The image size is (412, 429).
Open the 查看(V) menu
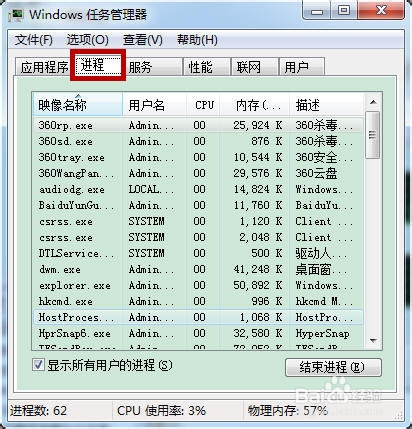coord(143,40)
